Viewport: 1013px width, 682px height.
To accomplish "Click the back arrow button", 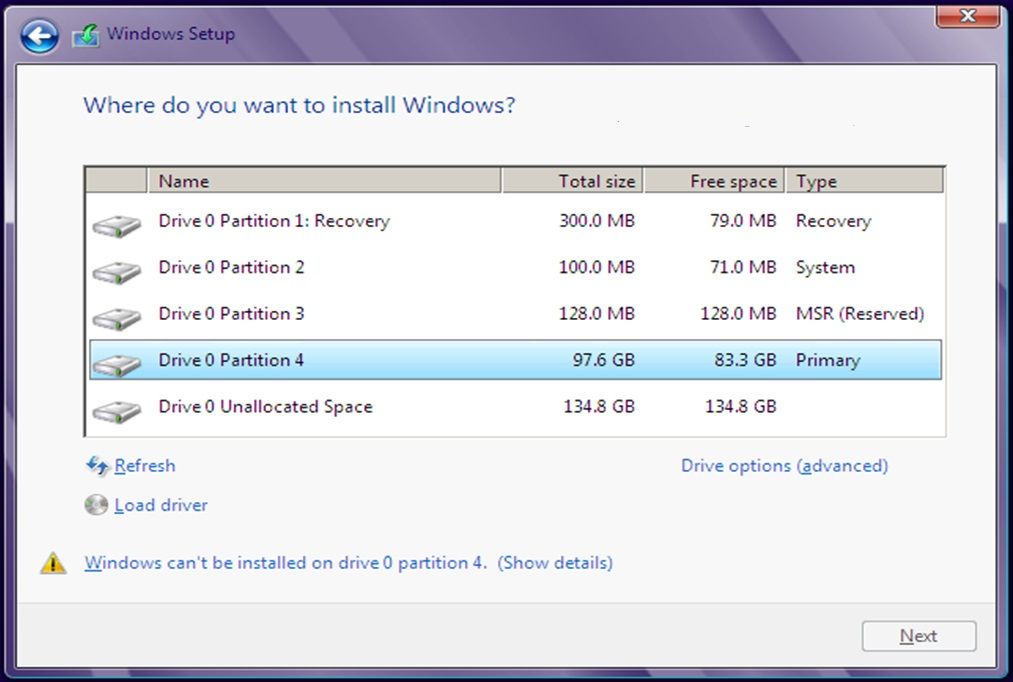I will coord(39,36).
